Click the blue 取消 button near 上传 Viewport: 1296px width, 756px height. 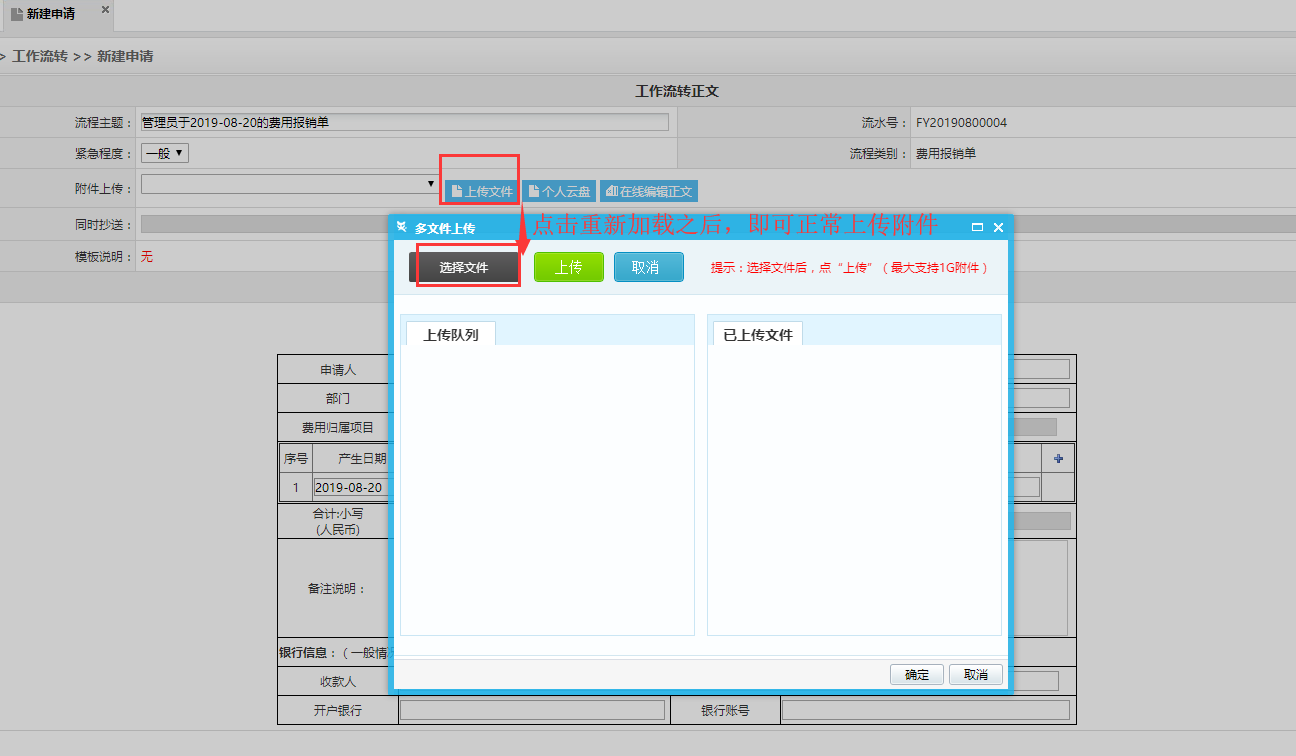(648, 267)
